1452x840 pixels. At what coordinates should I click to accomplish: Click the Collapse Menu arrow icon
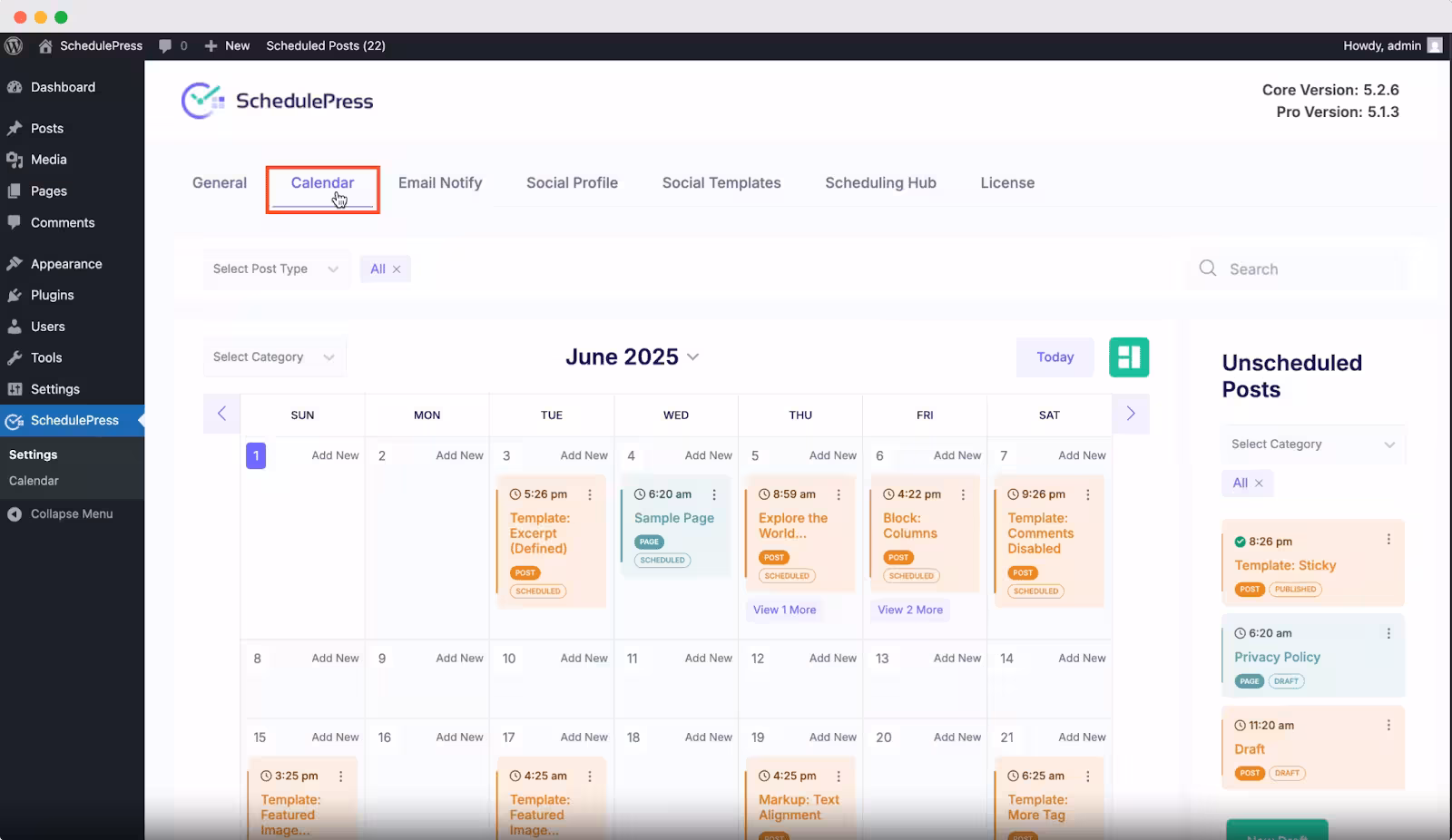coord(15,514)
